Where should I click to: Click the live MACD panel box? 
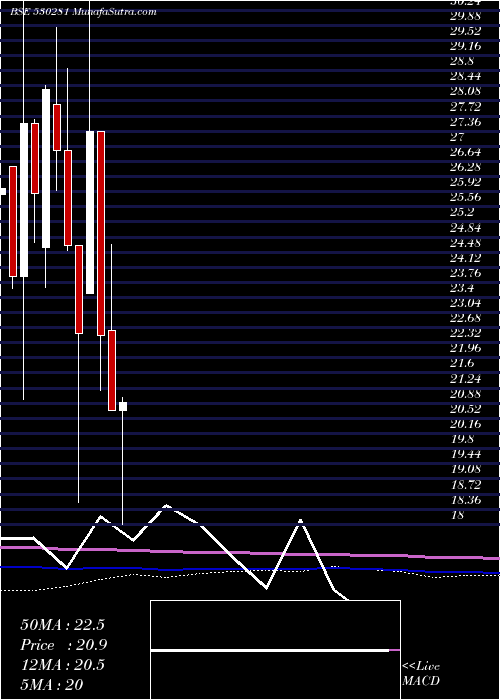pyautogui.click(x=275, y=650)
